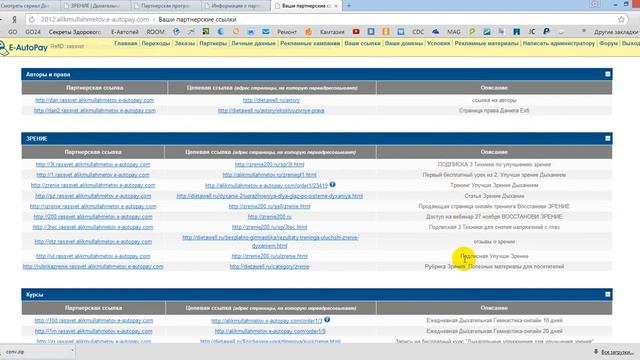Open a new browser tab with plus button
Screen dimensions: 640x360
pos(349,6)
